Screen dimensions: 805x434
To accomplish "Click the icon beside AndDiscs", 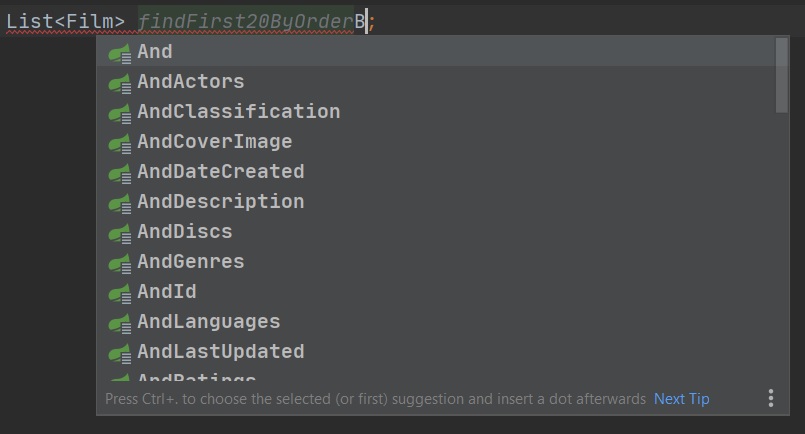I will click(120, 233).
